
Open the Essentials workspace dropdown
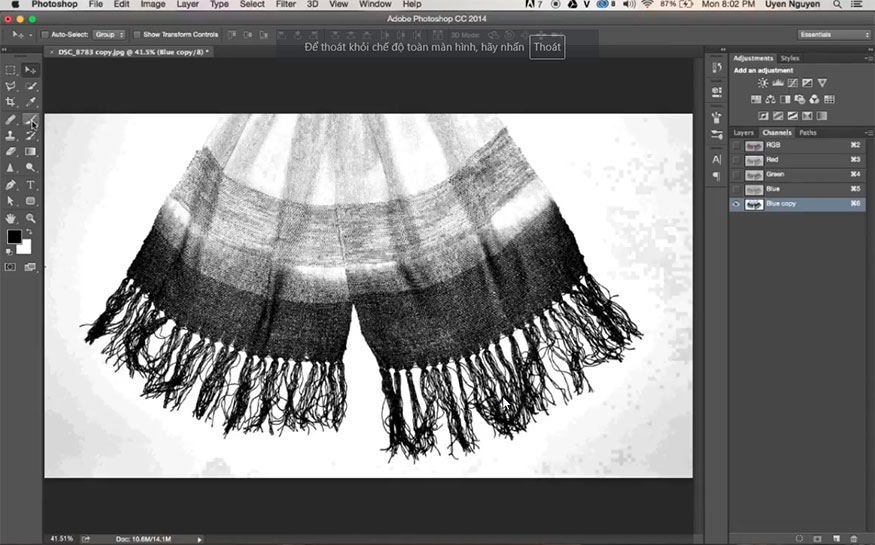(833, 35)
